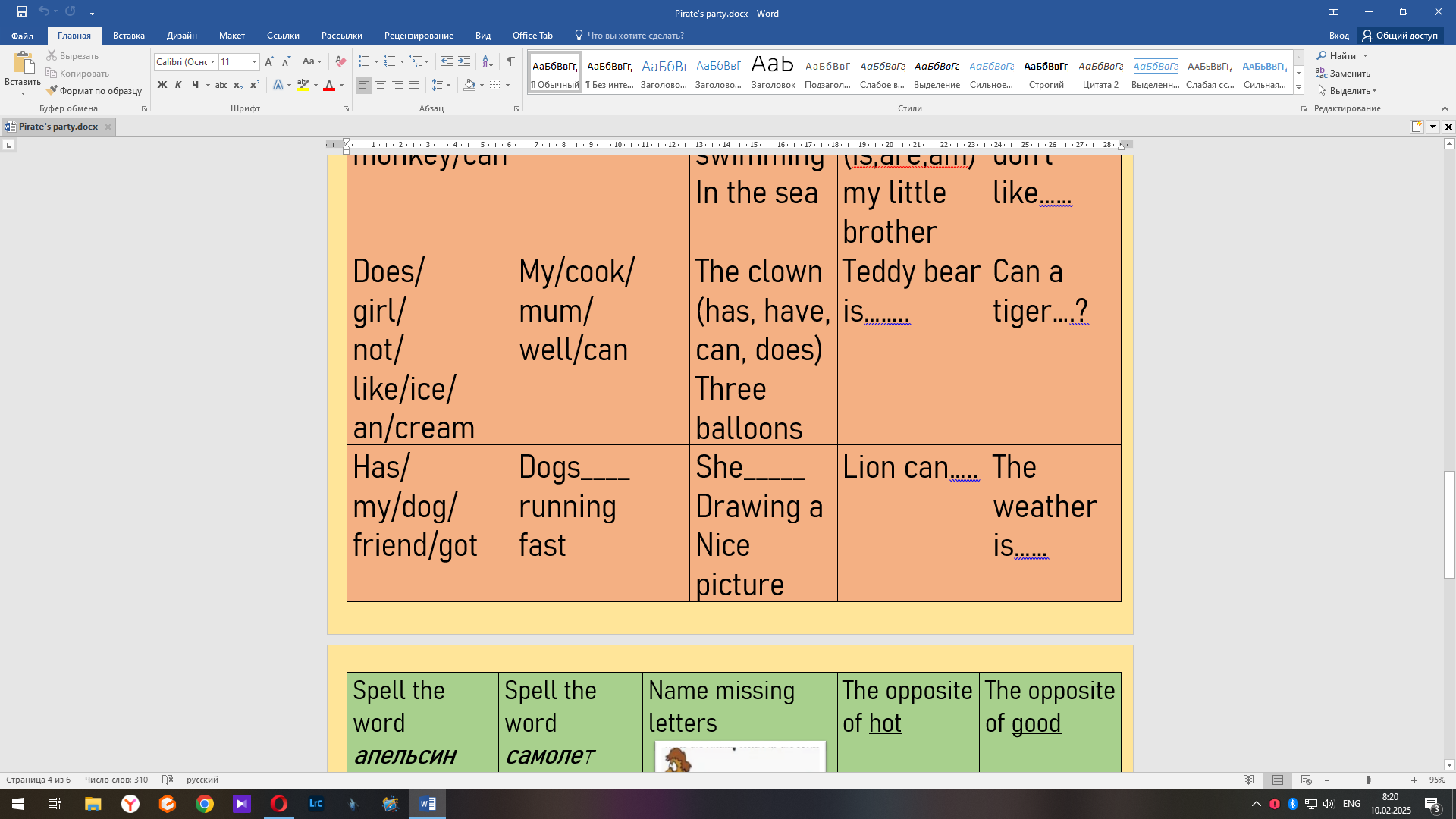Click the Что вы хотите сделать search field
The image size is (1456, 819).
coord(635,35)
